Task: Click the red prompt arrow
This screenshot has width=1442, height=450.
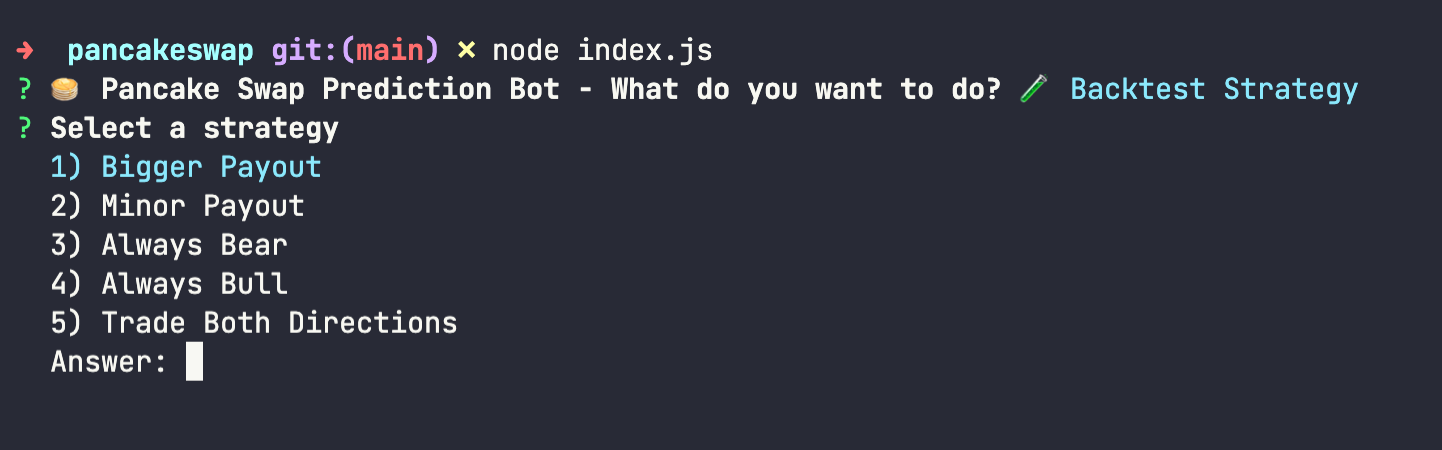Action: point(25,50)
